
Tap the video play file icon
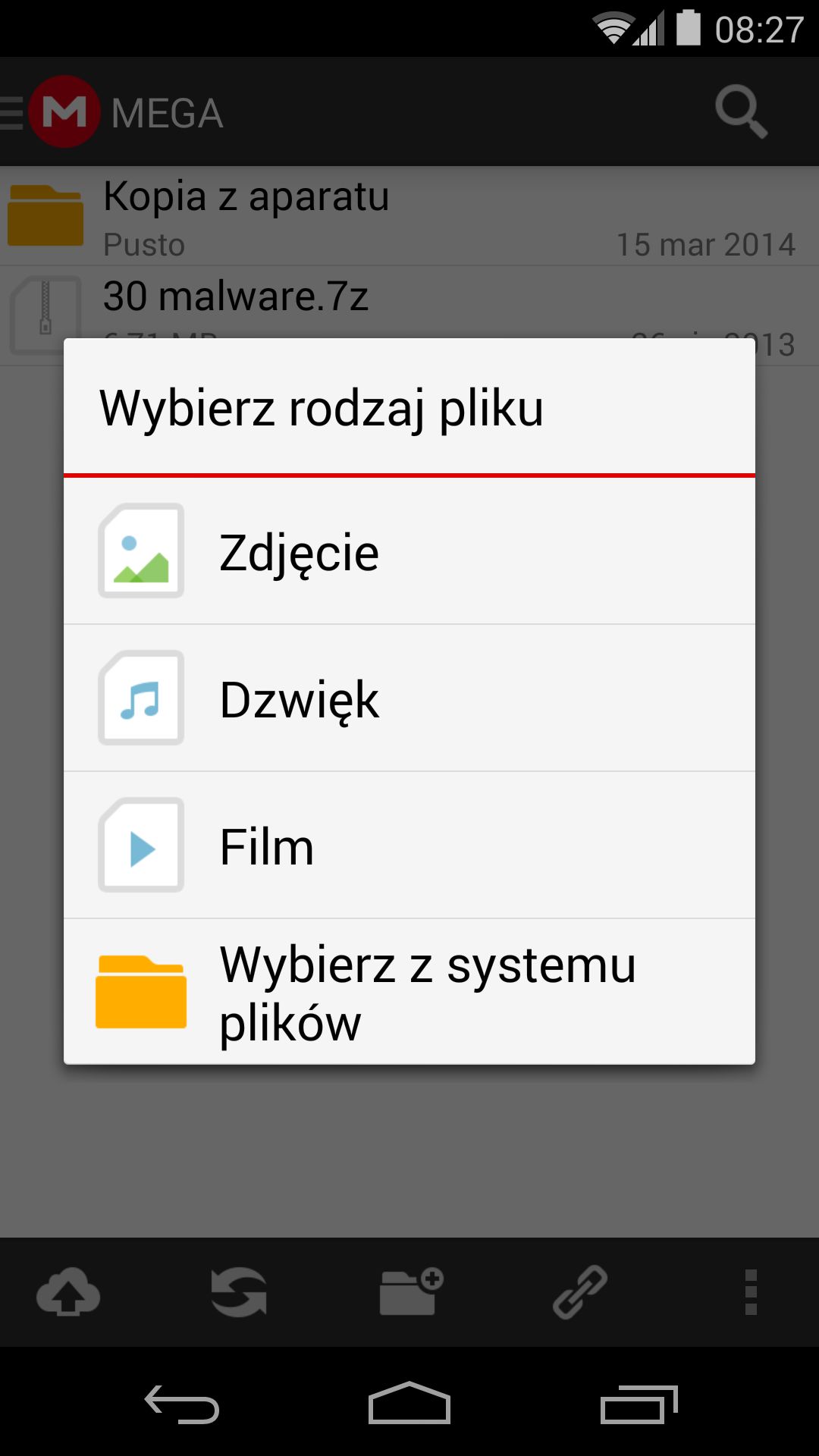click(141, 846)
